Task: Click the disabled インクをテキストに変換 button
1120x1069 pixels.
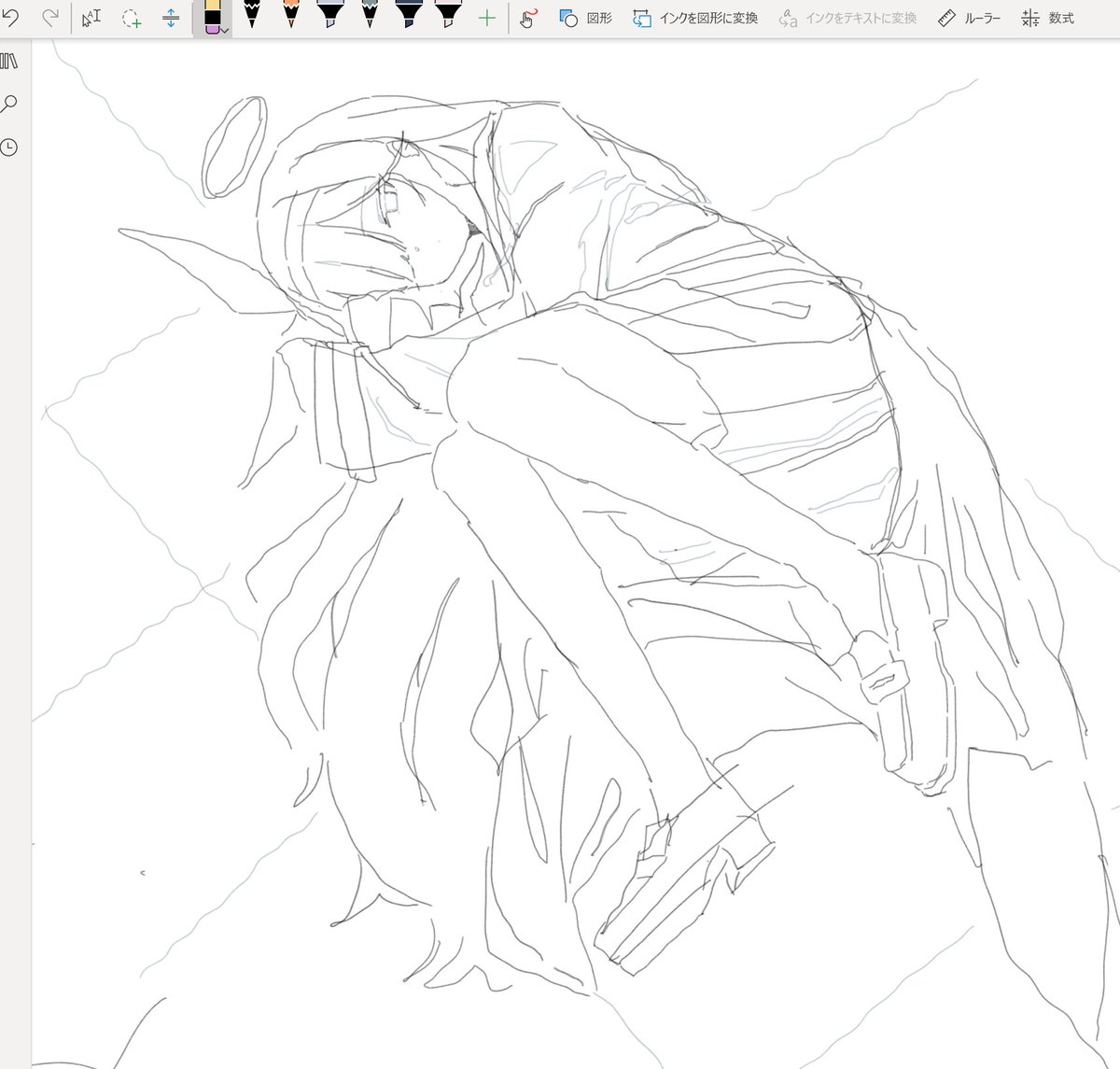Action: pyautogui.click(x=847, y=18)
